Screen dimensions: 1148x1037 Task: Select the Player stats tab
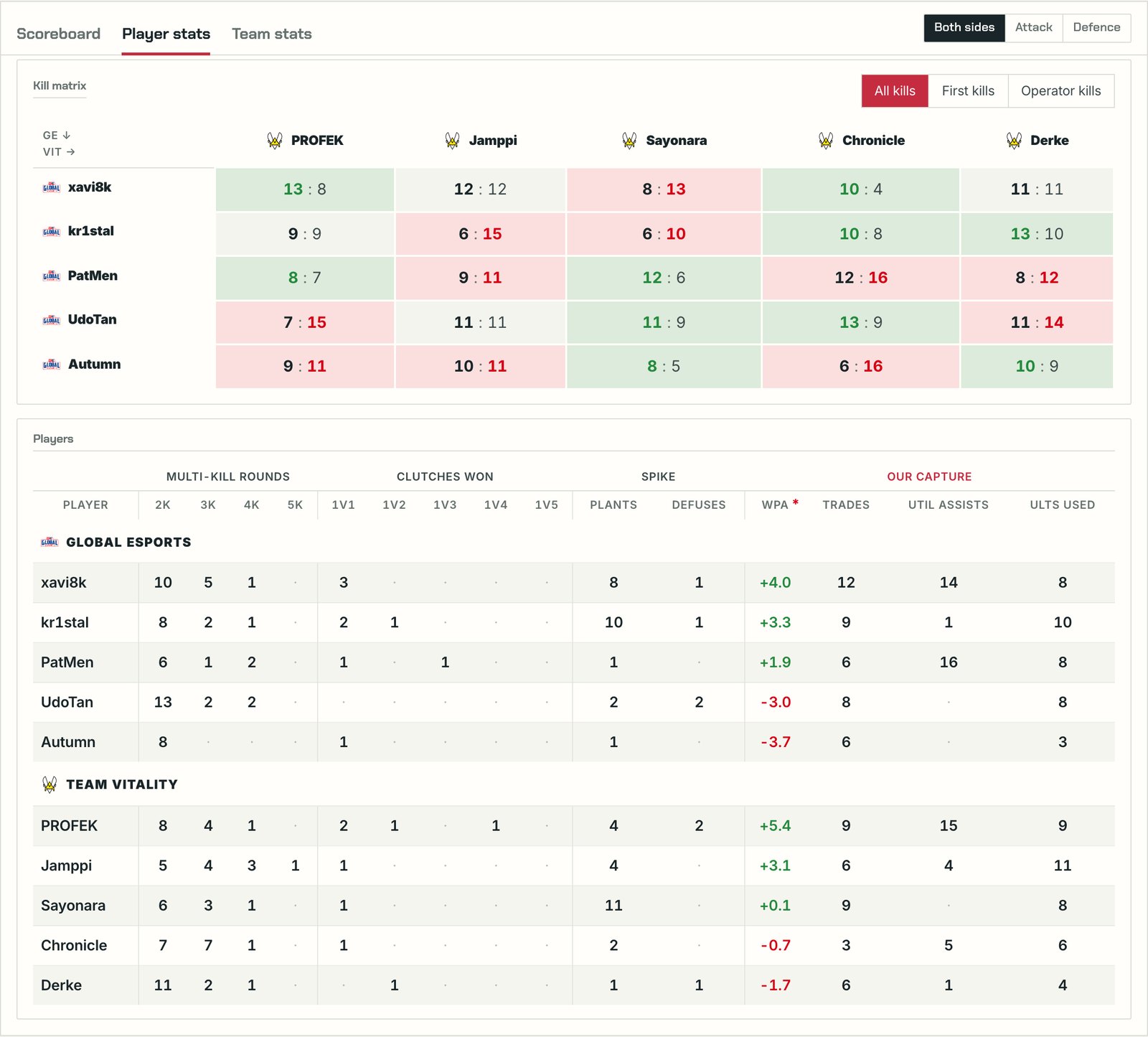(x=166, y=34)
